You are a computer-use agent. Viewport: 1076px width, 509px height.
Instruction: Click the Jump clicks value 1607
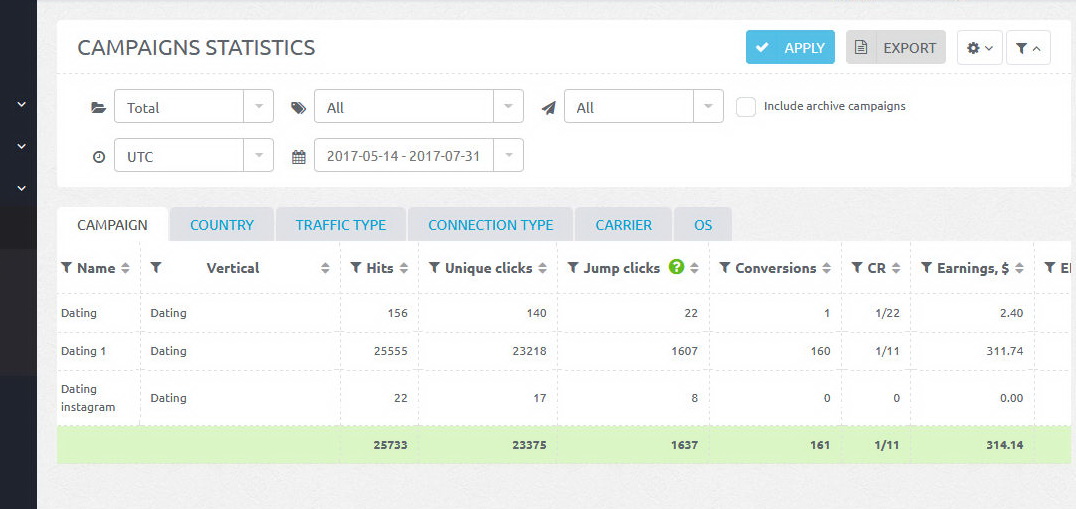coord(683,351)
